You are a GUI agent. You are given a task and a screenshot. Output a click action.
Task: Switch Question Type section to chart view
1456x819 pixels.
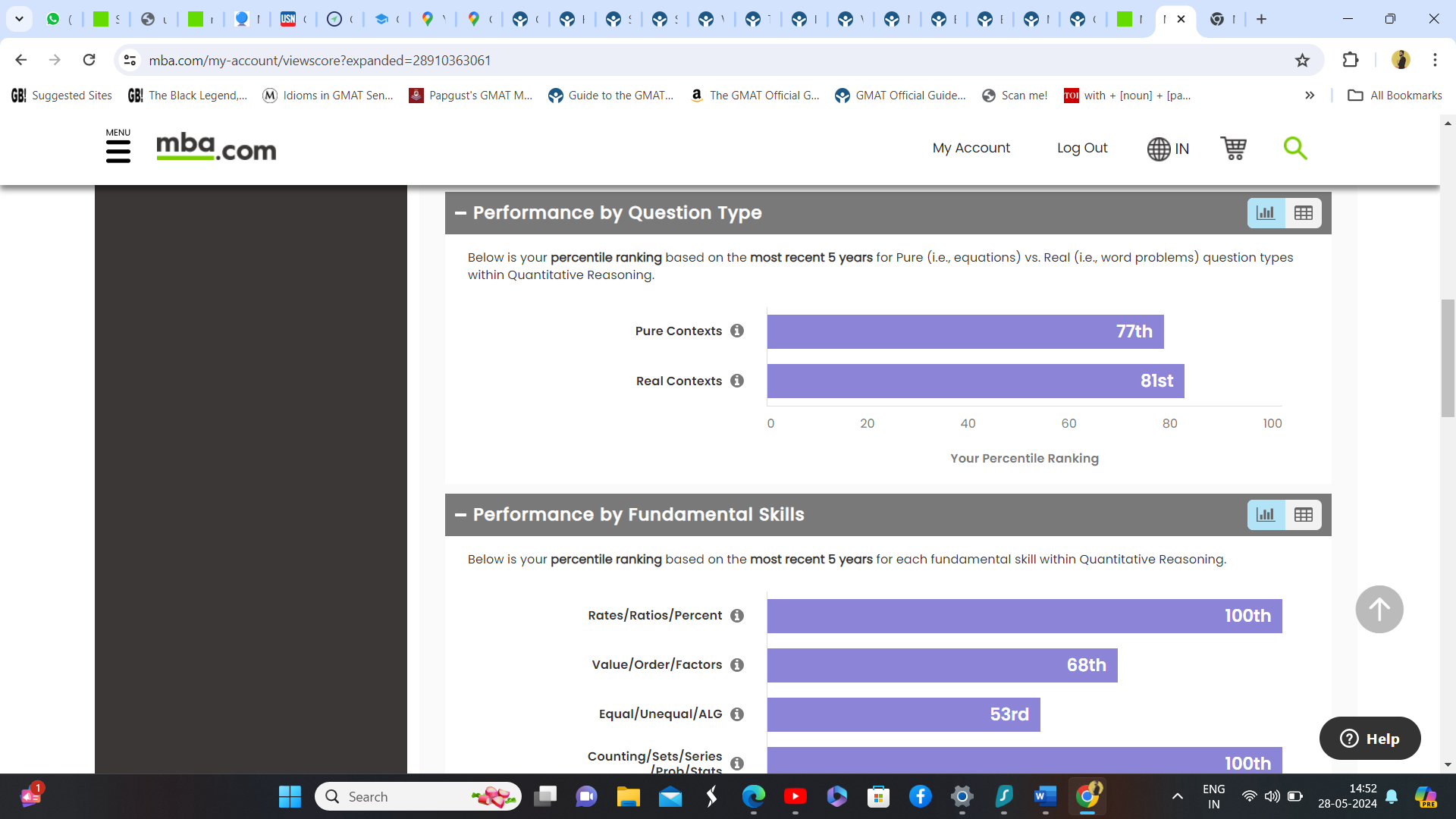pyautogui.click(x=1266, y=213)
